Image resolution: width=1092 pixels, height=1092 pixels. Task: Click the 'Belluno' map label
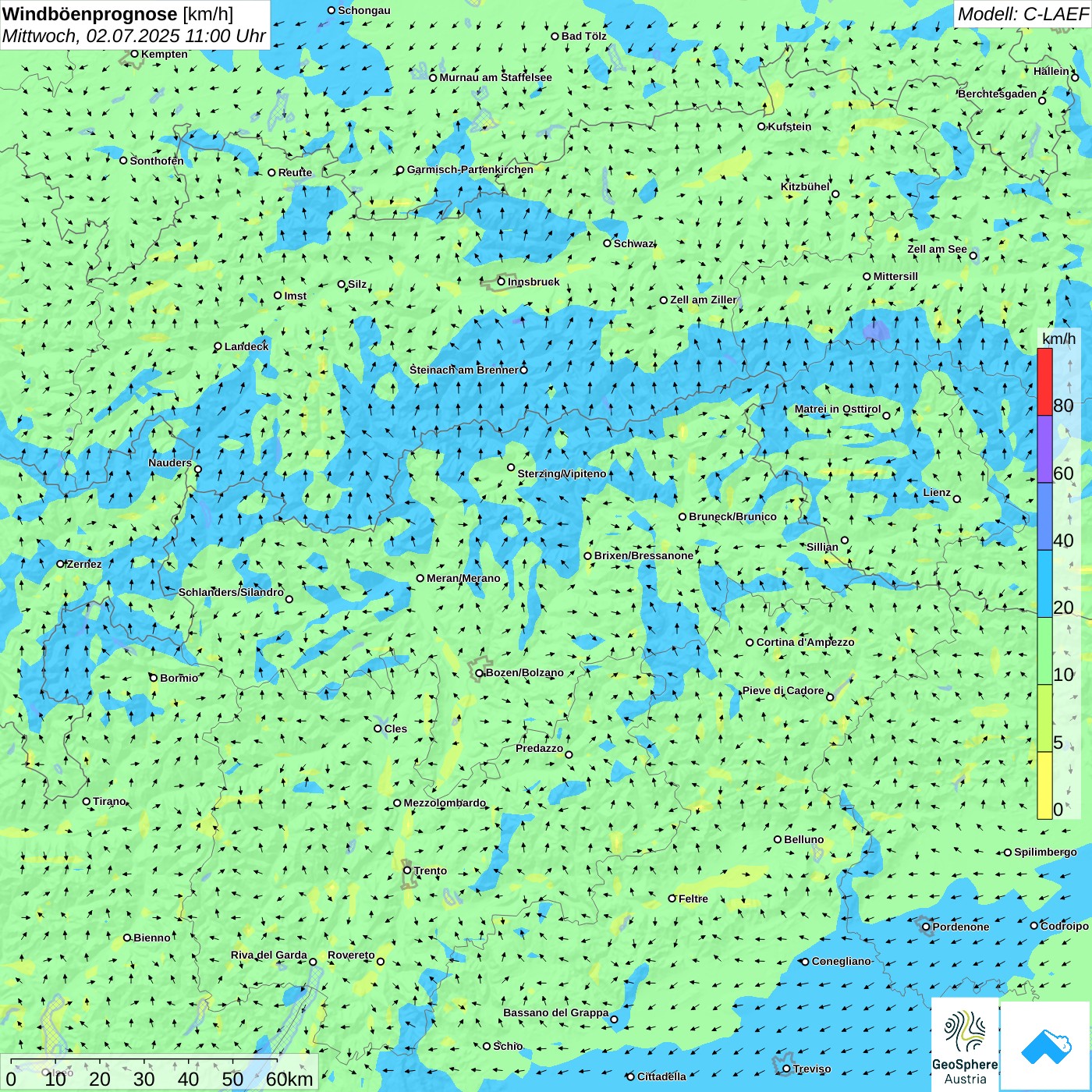pyautogui.click(x=803, y=839)
